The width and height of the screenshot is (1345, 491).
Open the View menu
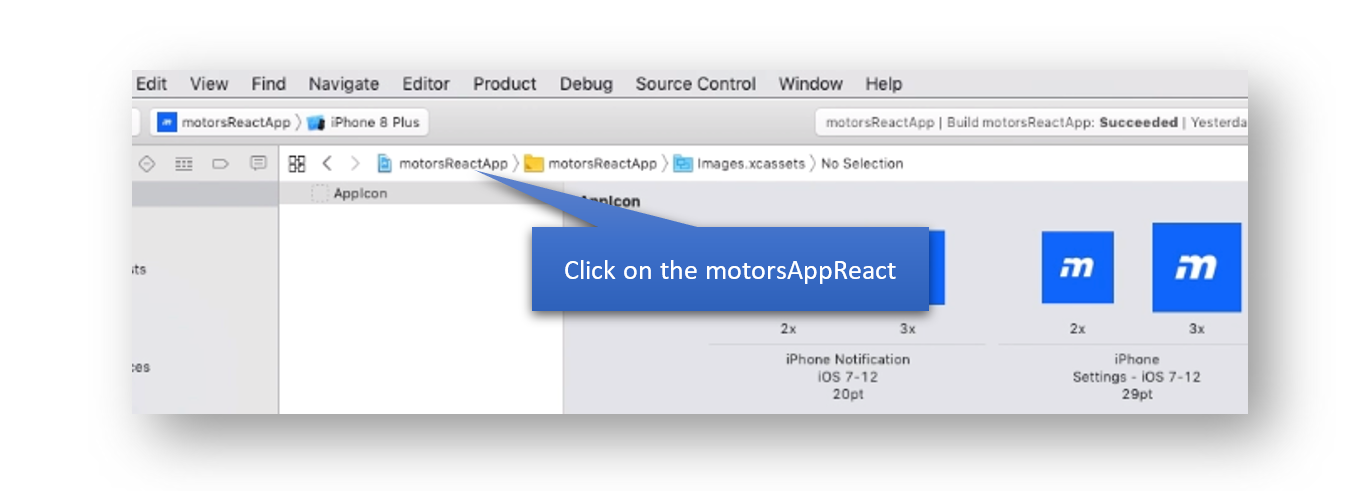(209, 84)
